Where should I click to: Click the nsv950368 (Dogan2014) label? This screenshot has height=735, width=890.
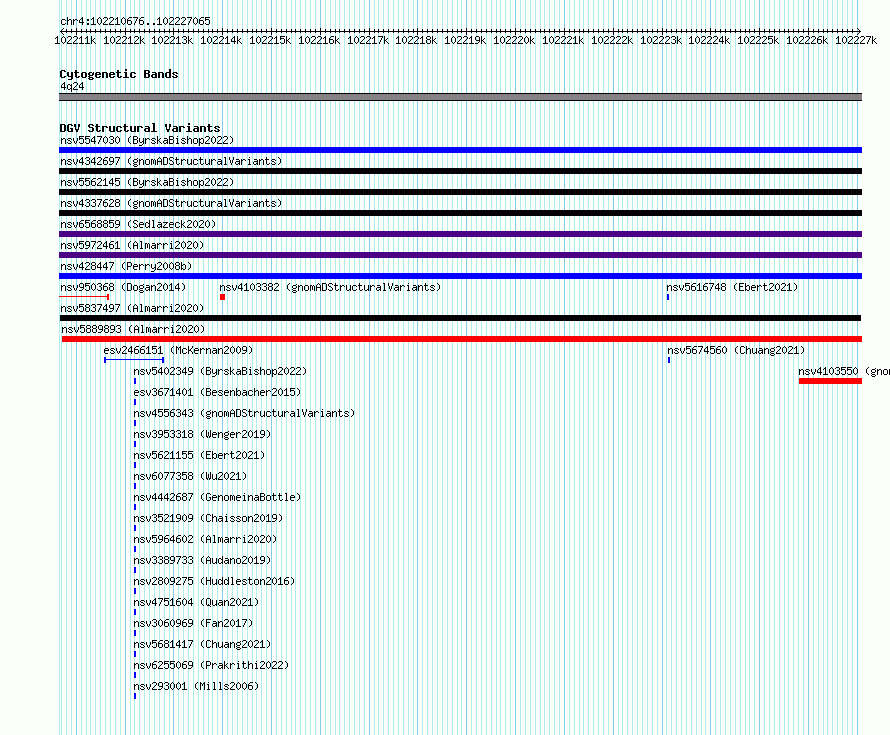[x=123, y=287]
